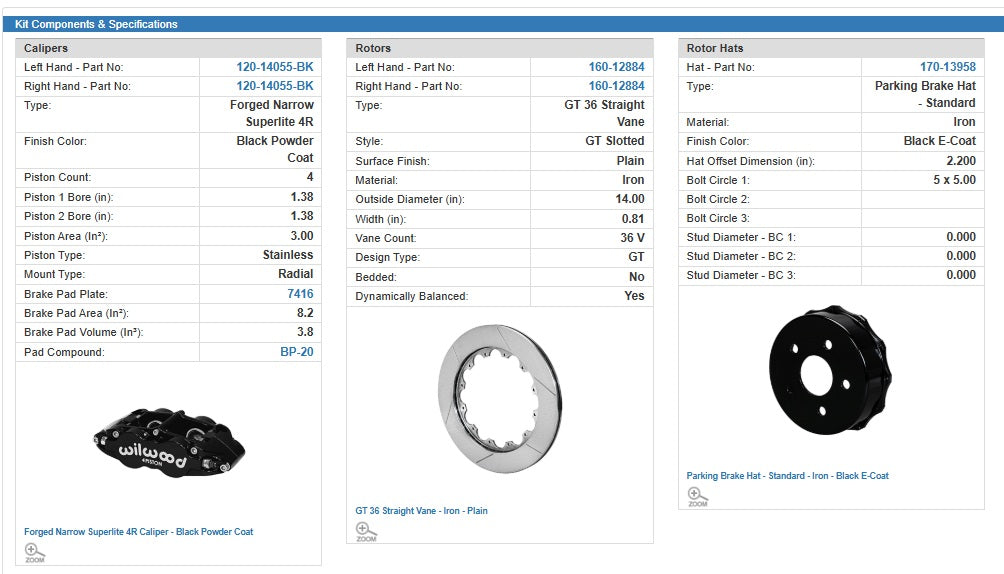
Task: Click zoom icon under parking brake hat
Action: (x=697, y=497)
